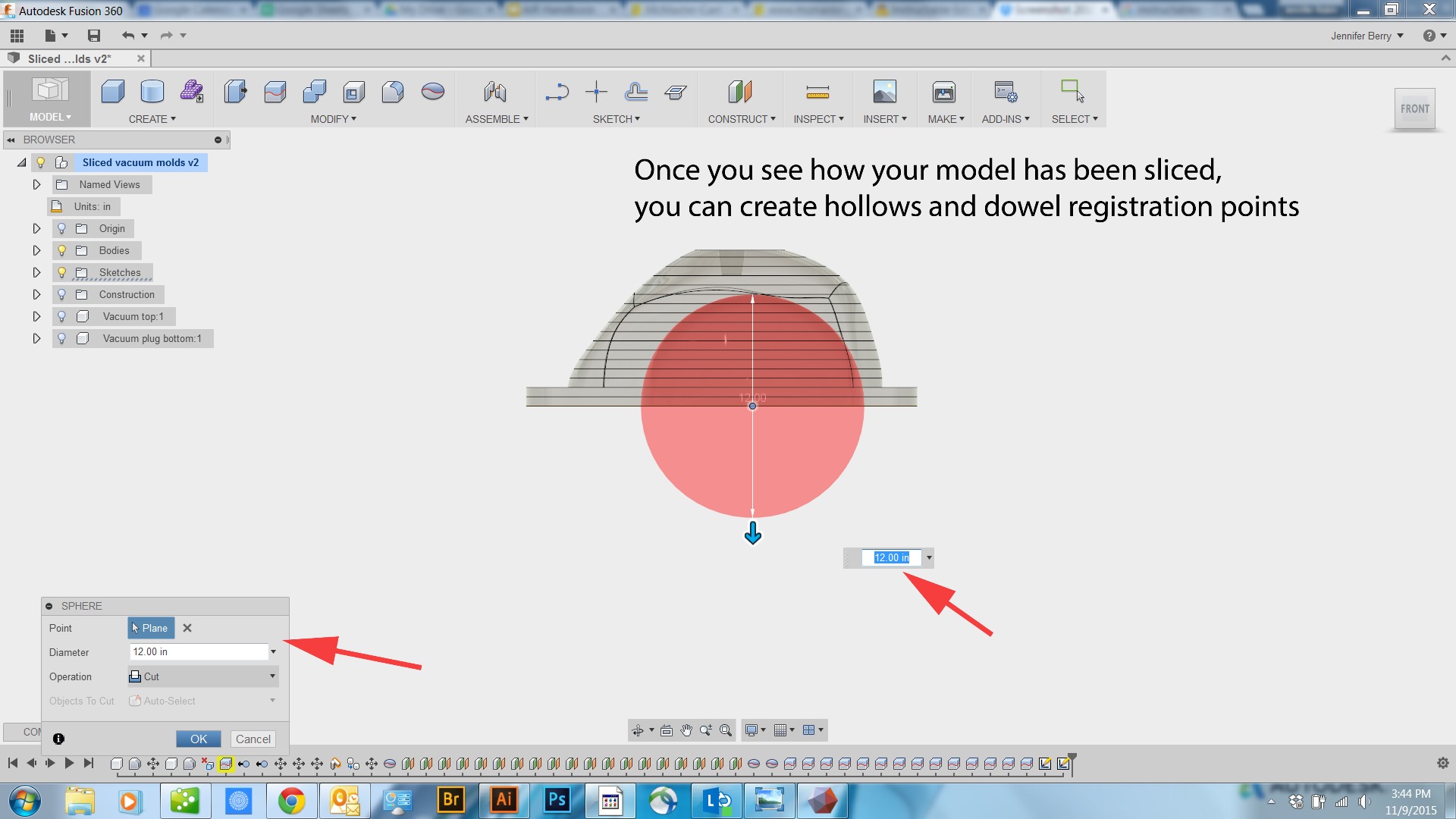
Task: Select the Cylinder create tool
Action: (152, 92)
